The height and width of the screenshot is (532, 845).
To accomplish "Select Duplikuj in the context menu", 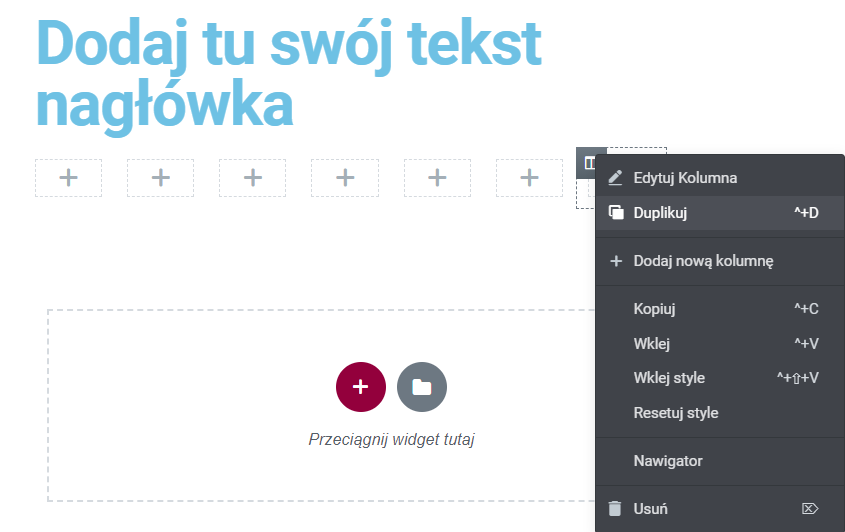I will 660,213.
